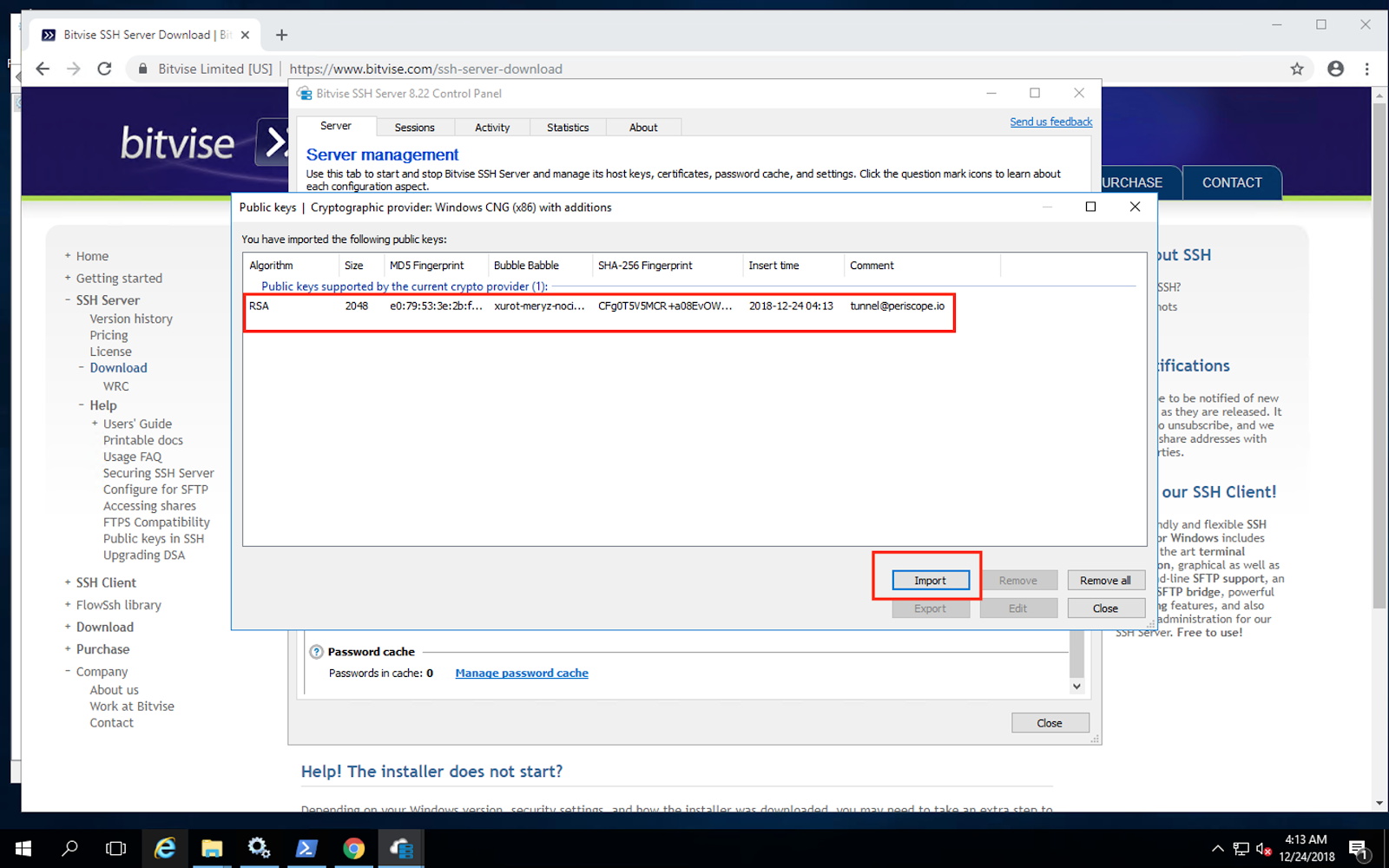
Task: Close the Public keys dialog with Close button
Action: pyautogui.click(x=1105, y=608)
